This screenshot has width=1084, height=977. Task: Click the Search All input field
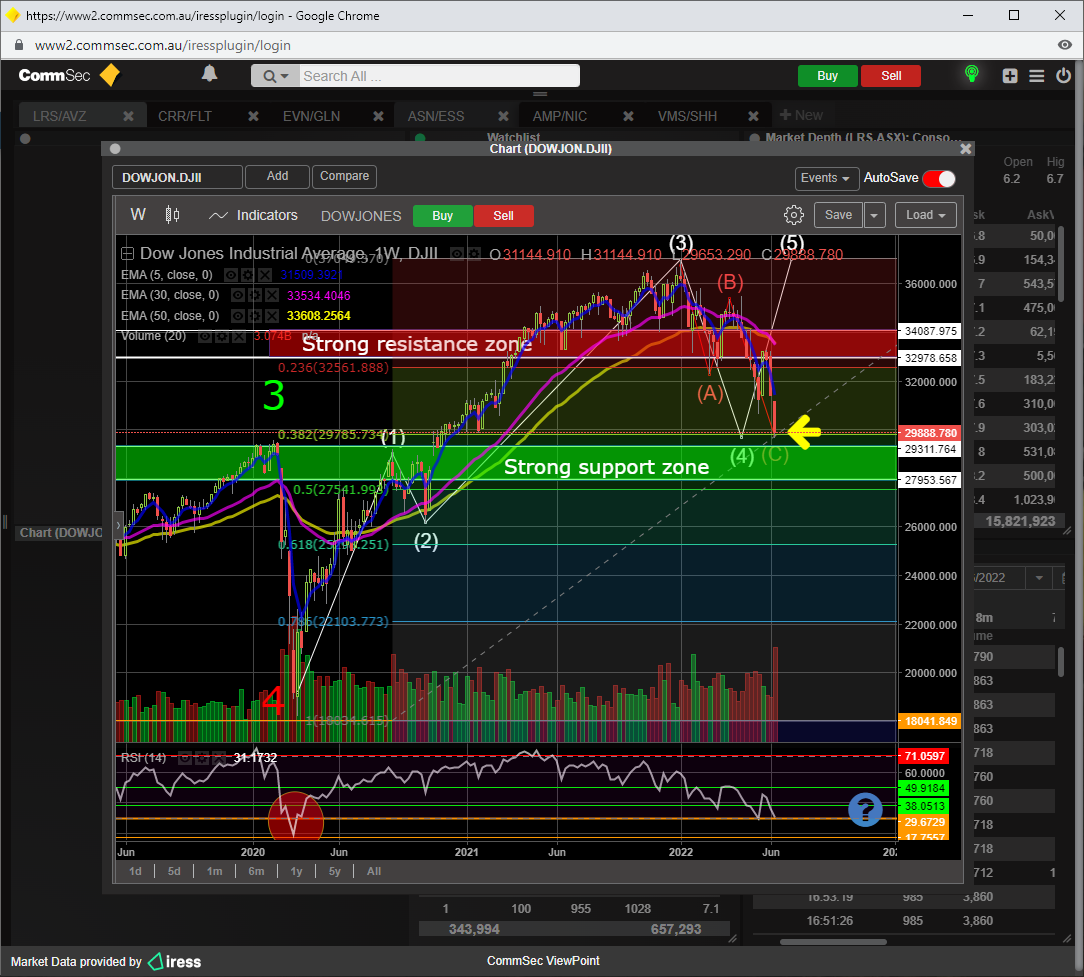(440, 76)
